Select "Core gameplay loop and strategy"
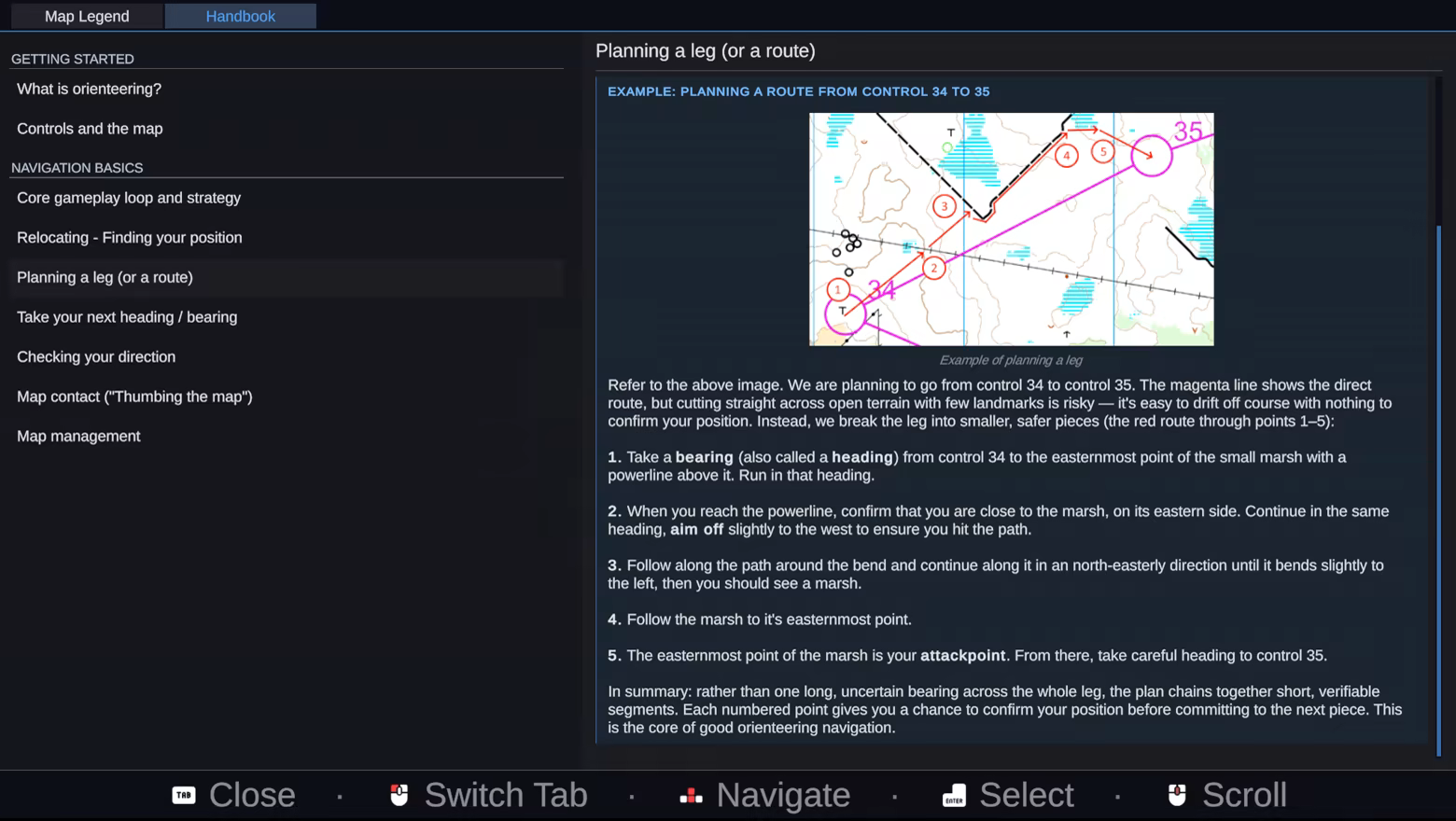Screen dimensions: 1456x821 129,198
